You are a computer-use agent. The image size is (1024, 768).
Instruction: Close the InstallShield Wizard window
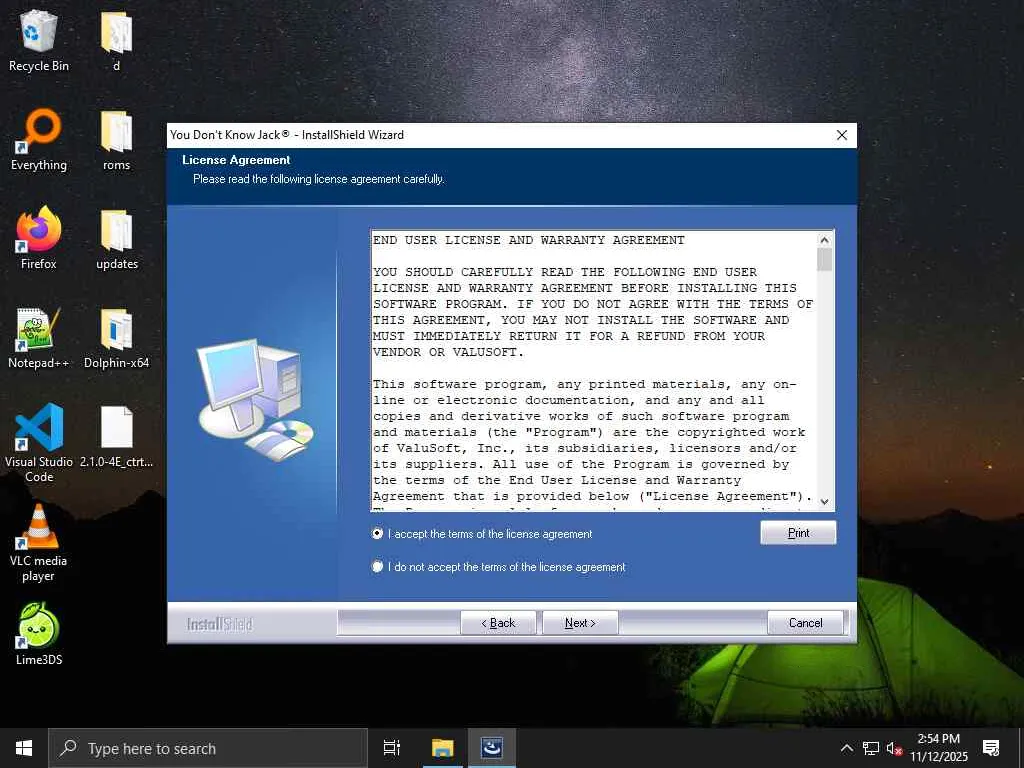(842, 135)
